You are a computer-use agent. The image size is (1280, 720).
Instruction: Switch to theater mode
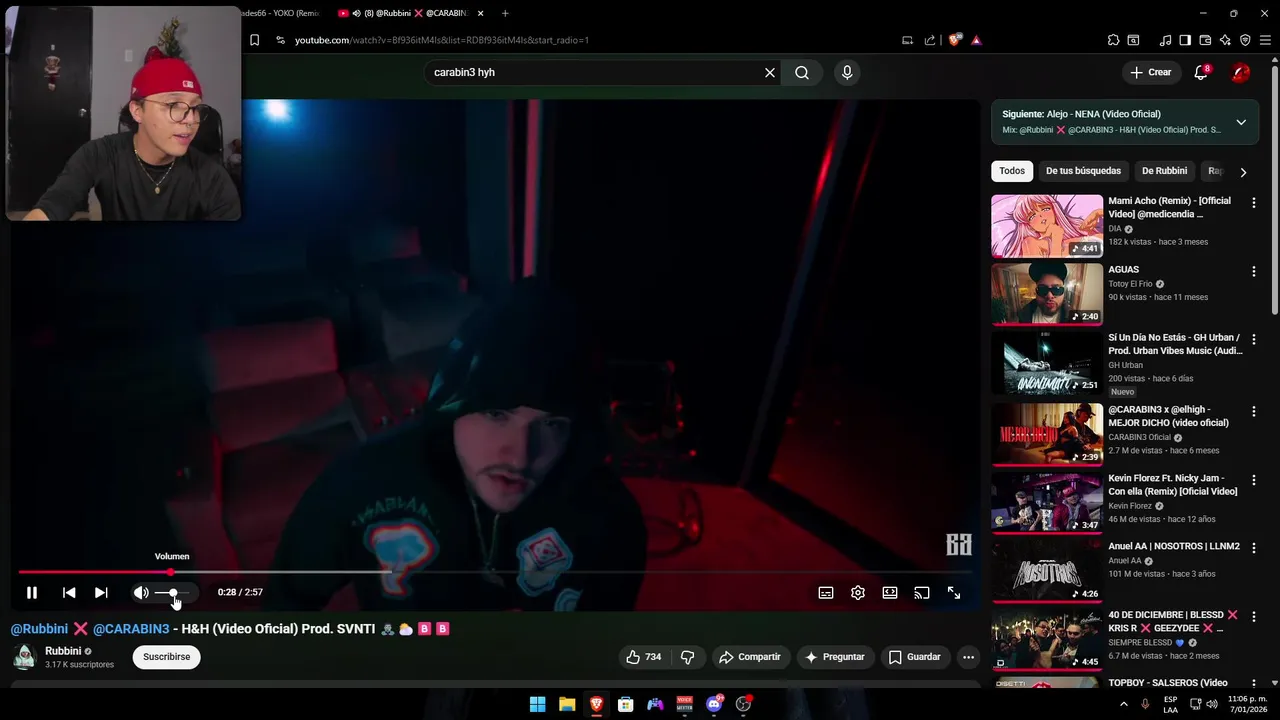890,593
